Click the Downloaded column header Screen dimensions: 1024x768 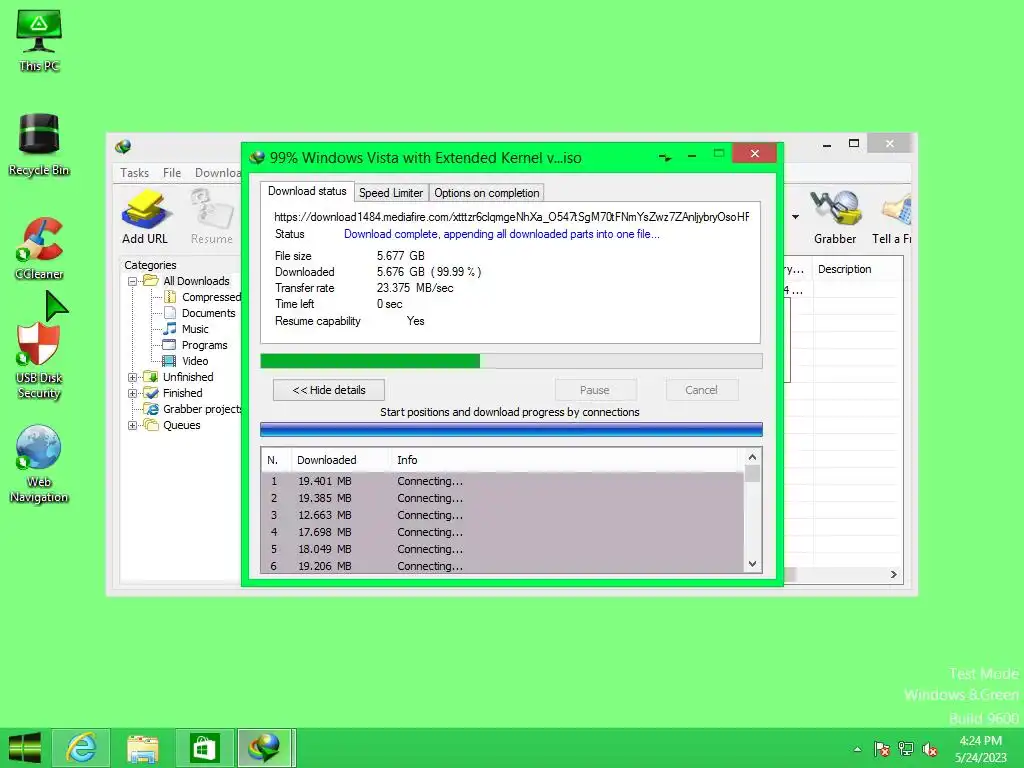(x=340, y=460)
